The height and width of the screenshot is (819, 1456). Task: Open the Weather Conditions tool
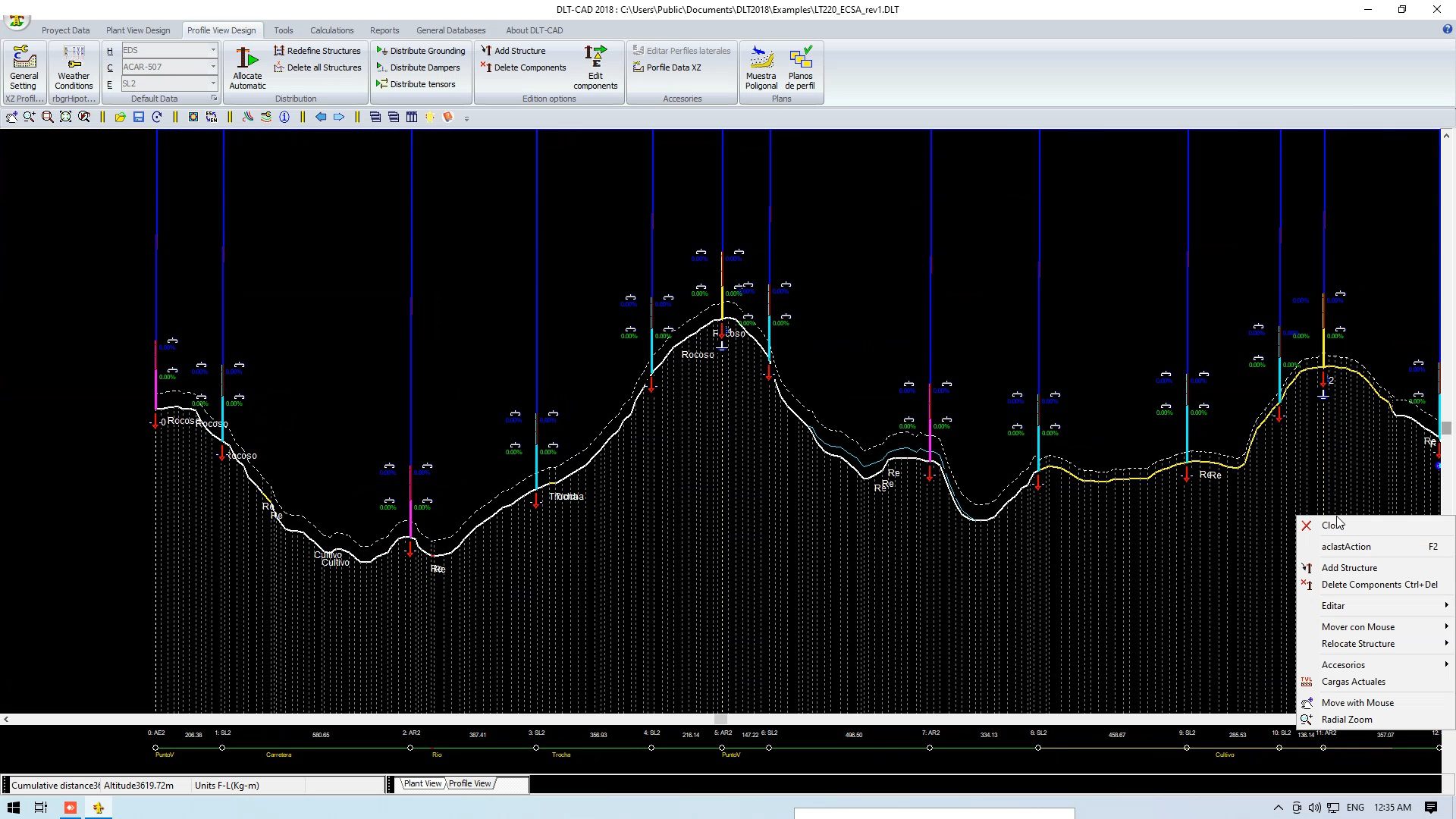point(74,67)
